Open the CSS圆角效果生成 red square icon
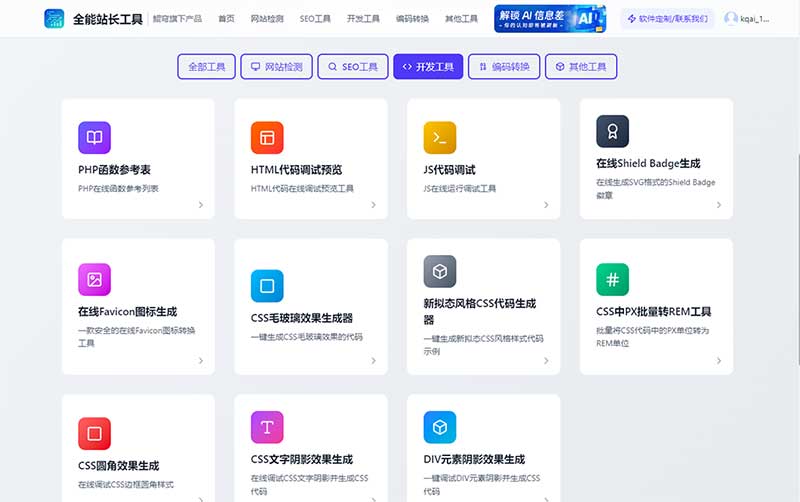800x502 pixels. (94, 434)
